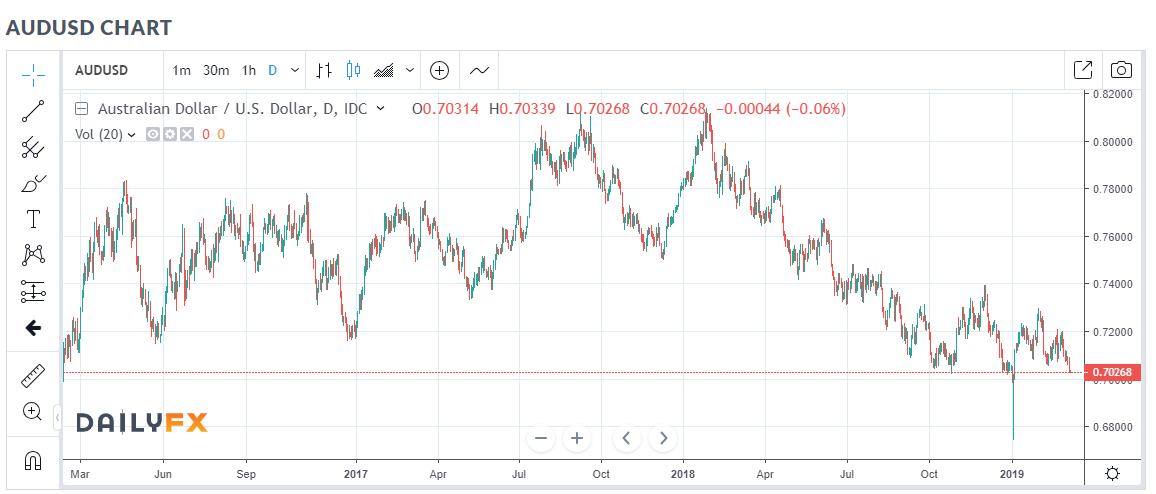Viewport: 1156px width, 494px height.
Task: Select the long position forecasting tool
Action: coord(33,292)
